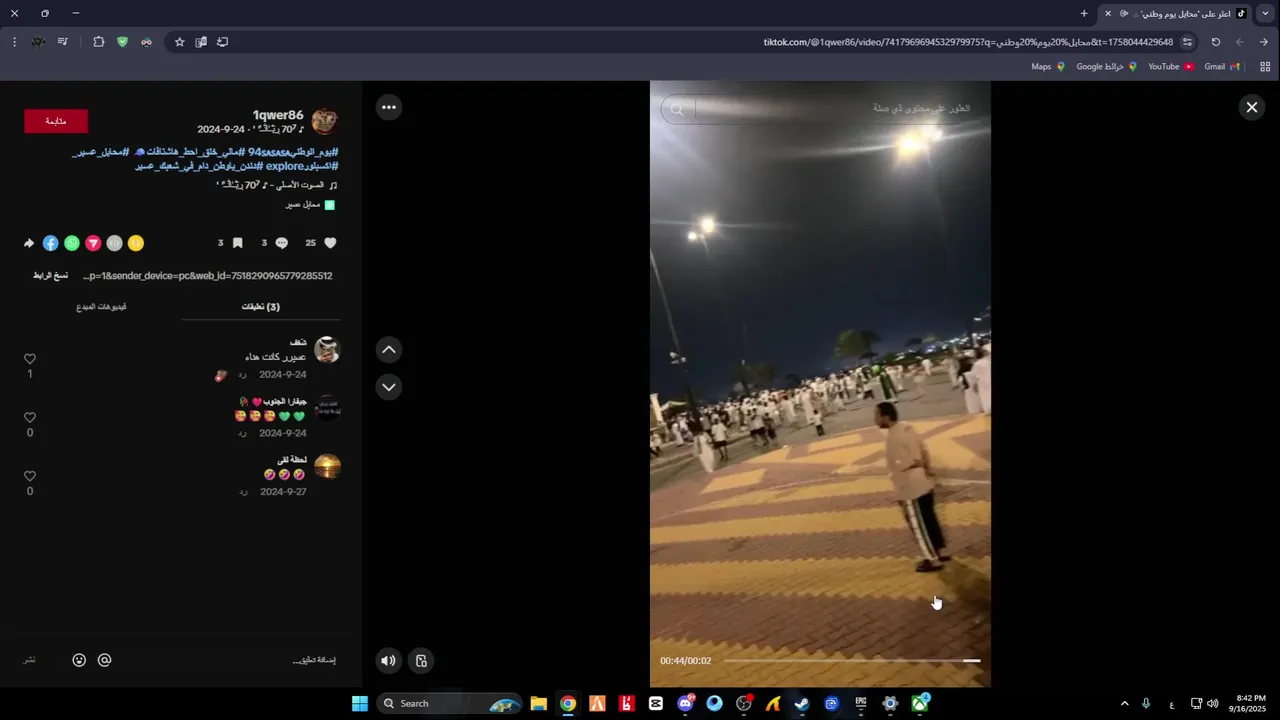The height and width of the screenshot is (720, 1280).
Task: Open the Gmail bookmark
Action: (x=1221, y=67)
